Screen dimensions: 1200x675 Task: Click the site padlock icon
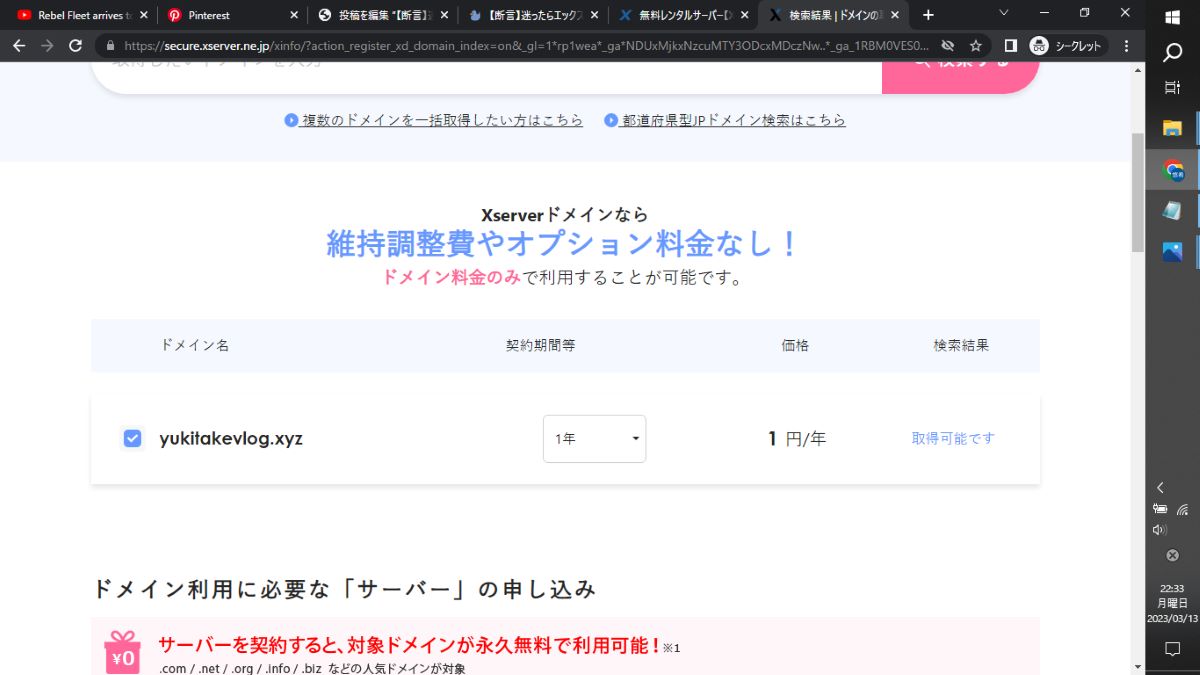pyautogui.click(x=109, y=46)
